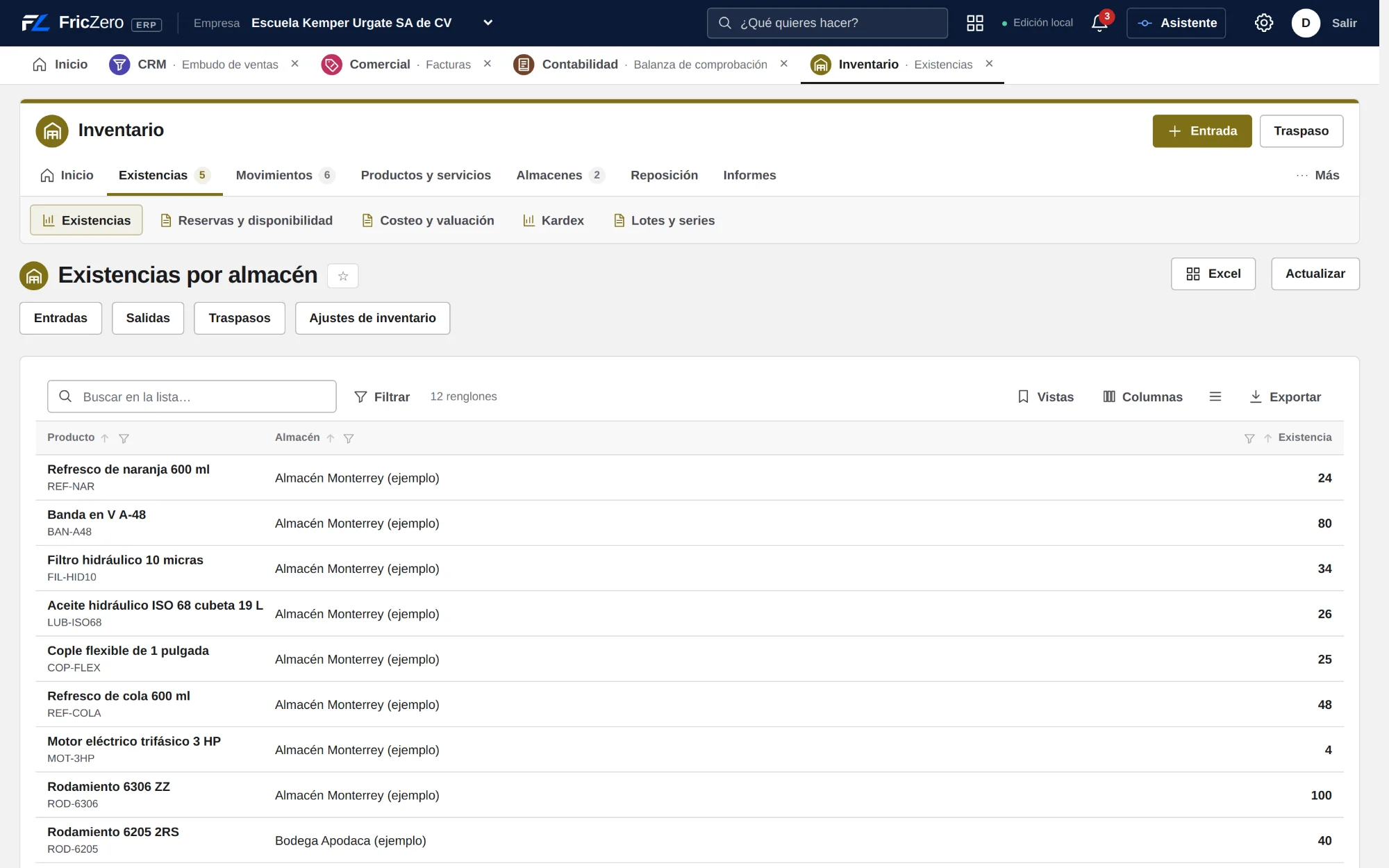Go to Almacenes tab

click(560, 175)
